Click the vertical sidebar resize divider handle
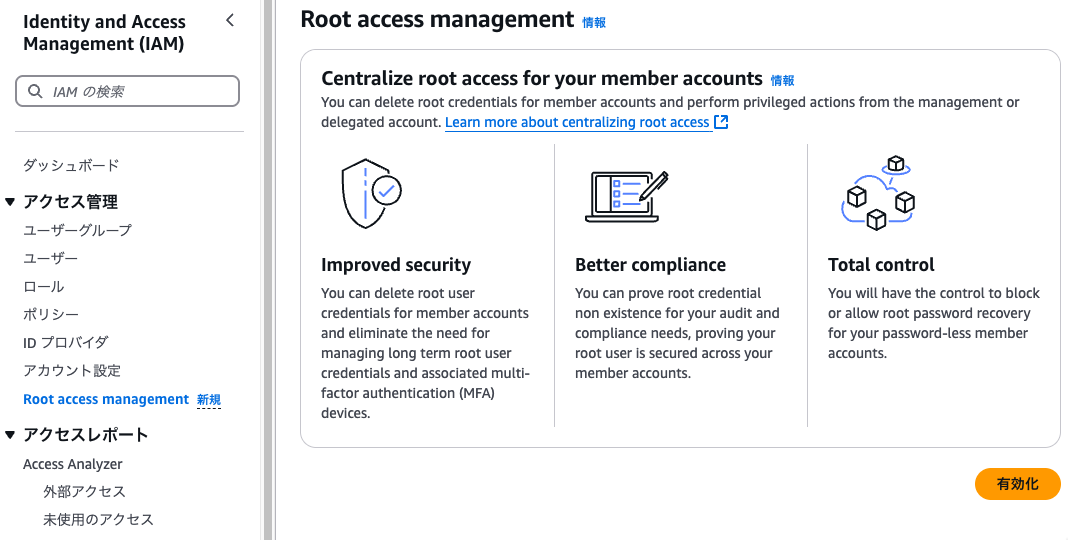This screenshot has width=1068, height=540. [x=268, y=270]
